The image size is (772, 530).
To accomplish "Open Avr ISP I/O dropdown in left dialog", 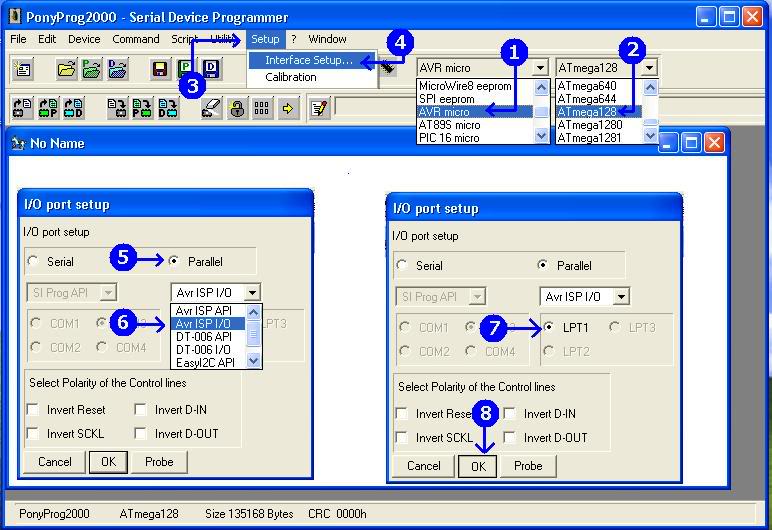I will click(252, 293).
